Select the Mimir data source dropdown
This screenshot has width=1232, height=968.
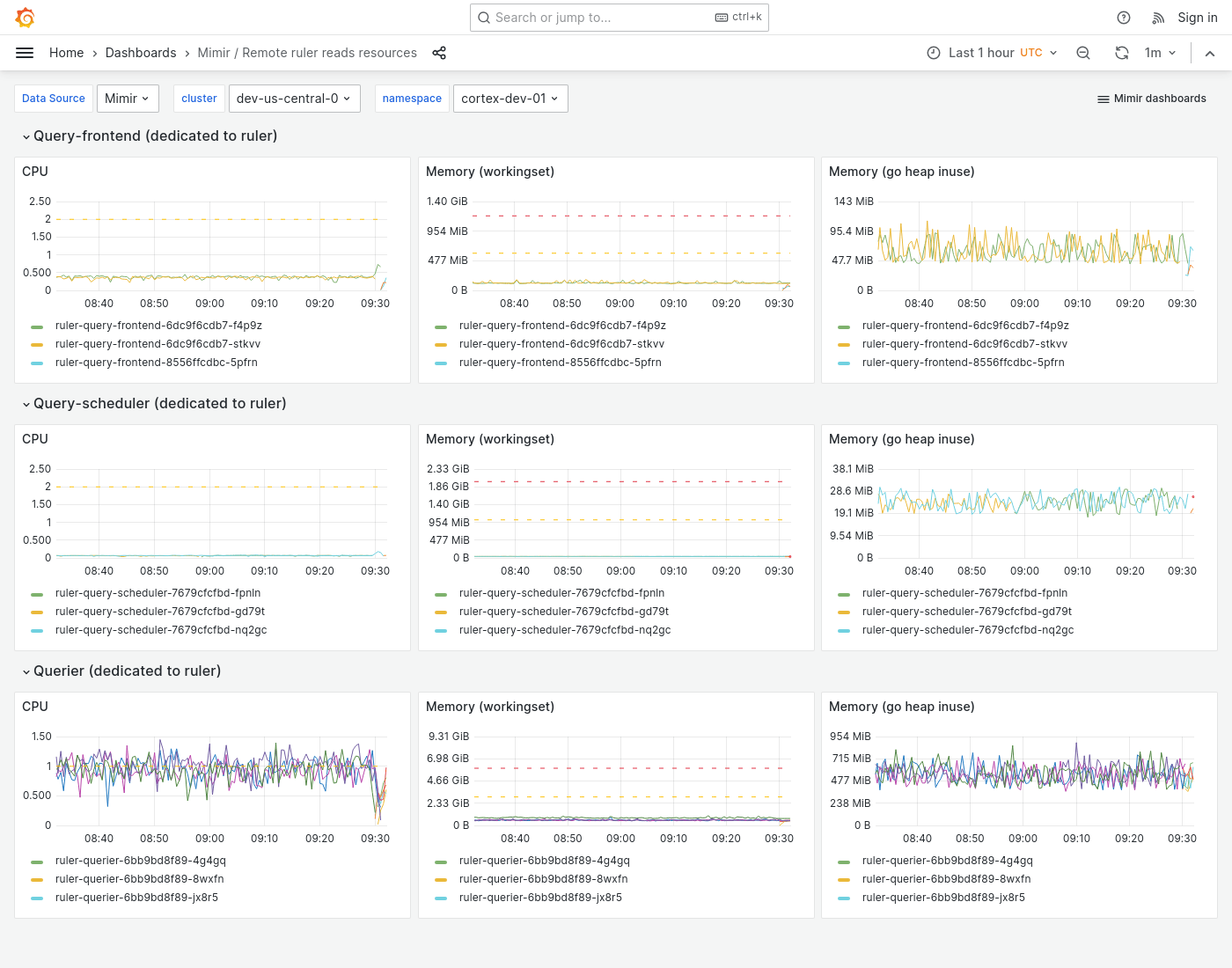pyautogui.click(x=128, y=99)
